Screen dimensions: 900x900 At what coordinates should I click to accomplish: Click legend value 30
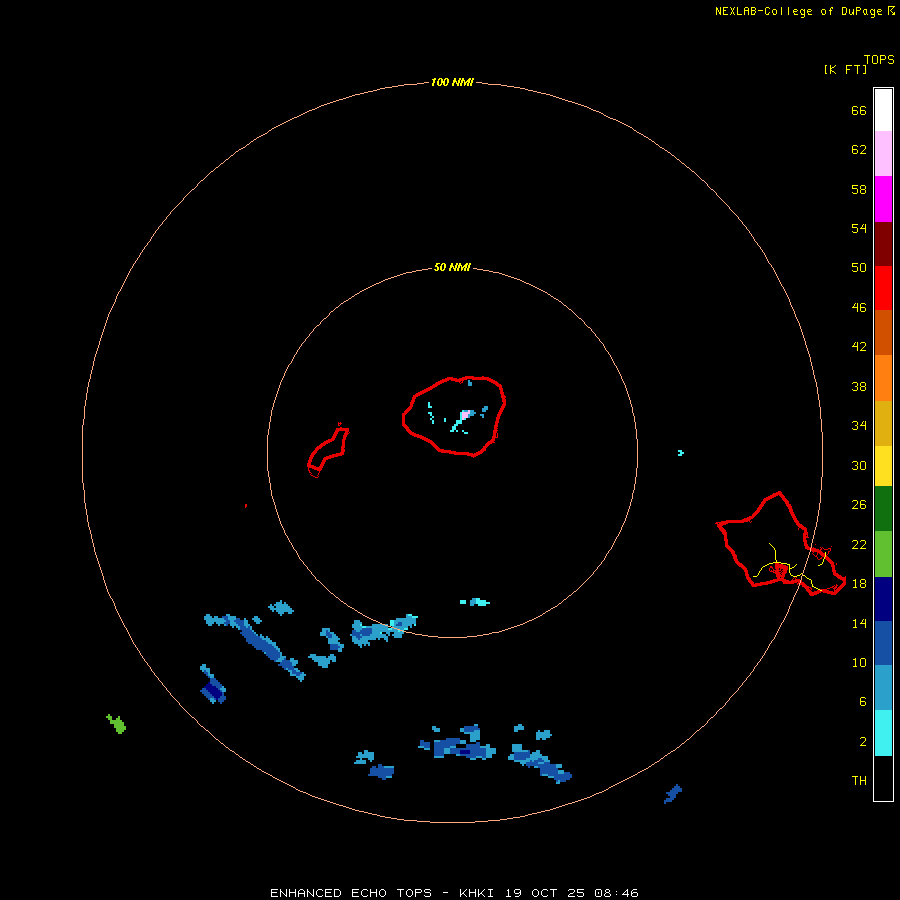[x=859, y=465]
